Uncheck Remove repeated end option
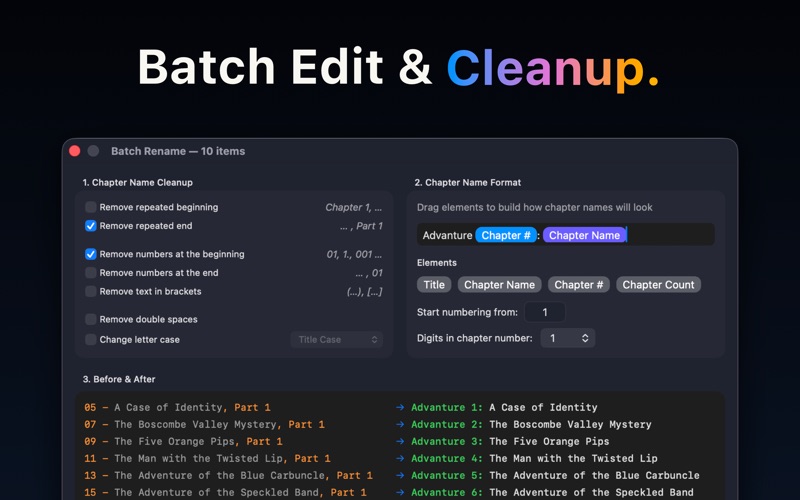The image size is (800, 500). click(91, 226)
